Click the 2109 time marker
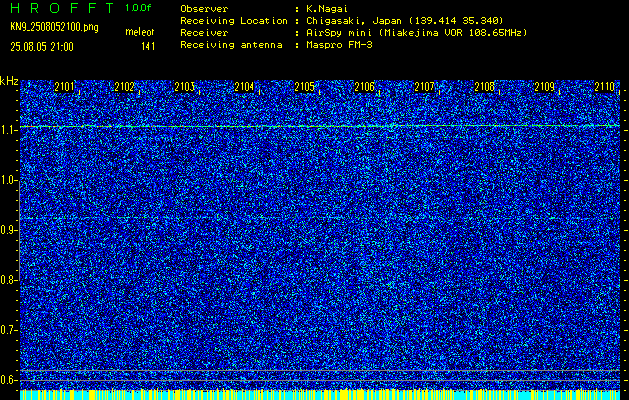The image size is (629, 400). coord(545,87)
